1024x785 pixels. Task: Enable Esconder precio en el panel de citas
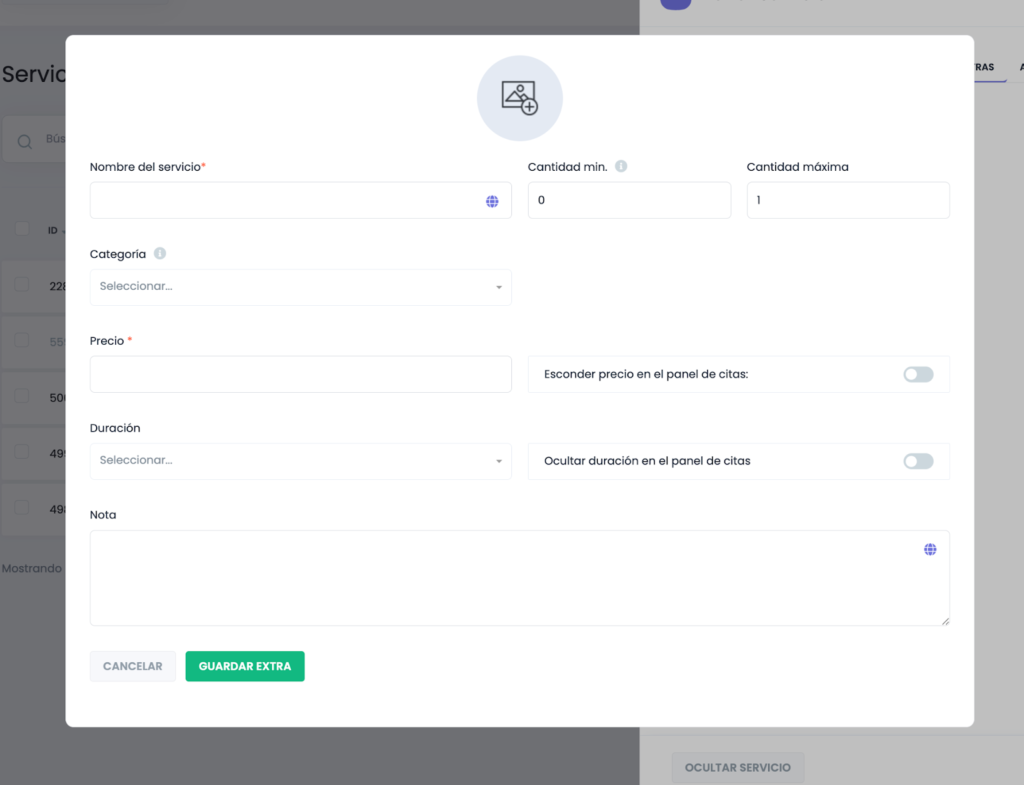(917, 374)
